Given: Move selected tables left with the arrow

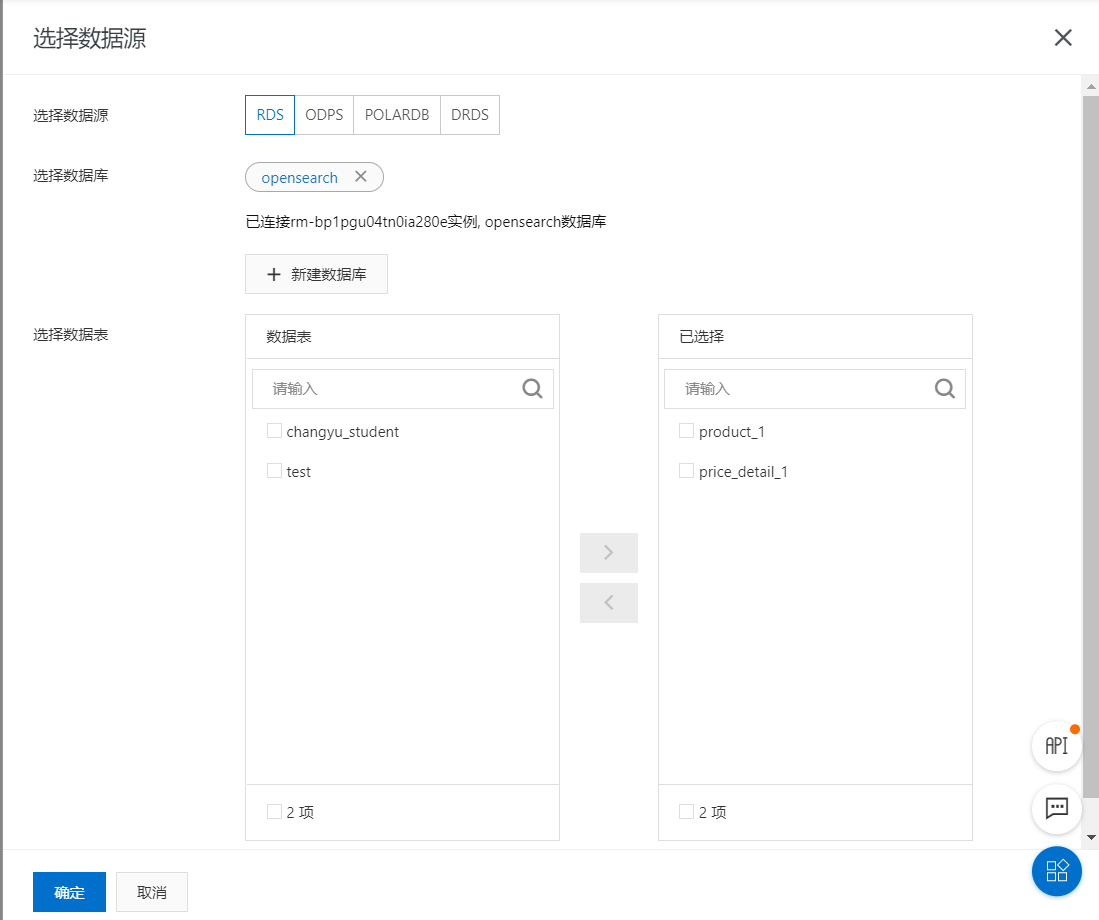Looking at the screenshot, I should [x=608, y=603].
